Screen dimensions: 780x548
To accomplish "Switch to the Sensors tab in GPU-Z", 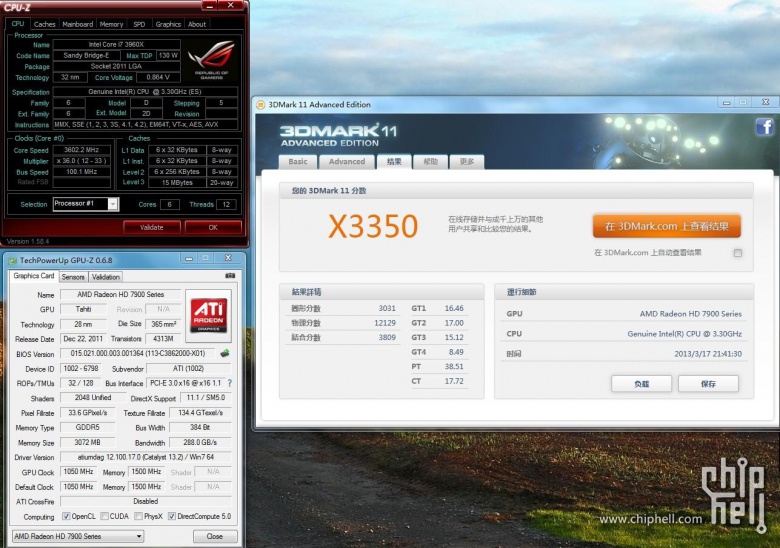I will 73,277.
